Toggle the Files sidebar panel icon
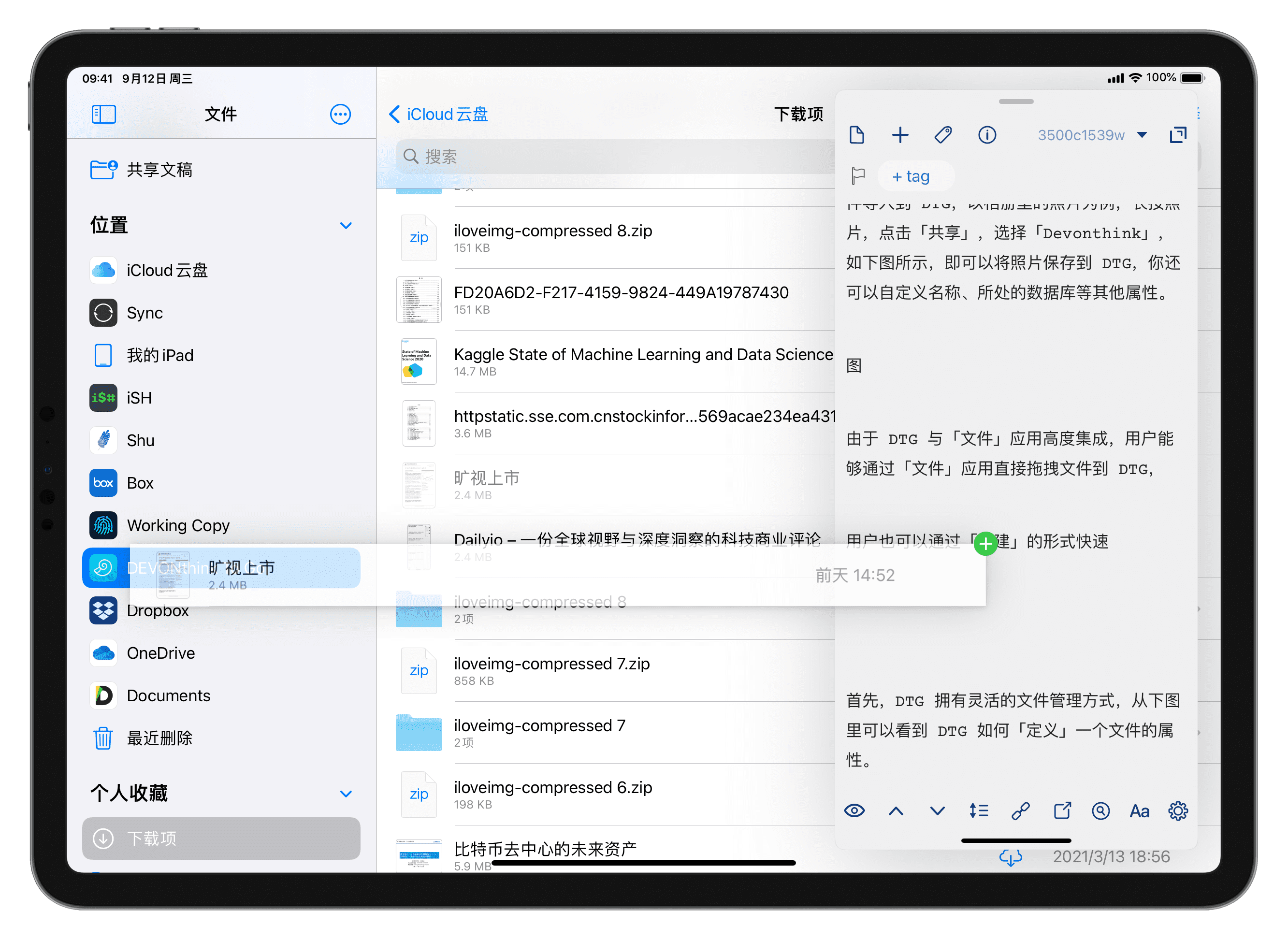The width and height of the screenshot is (1288, 940). coord(103,115)
